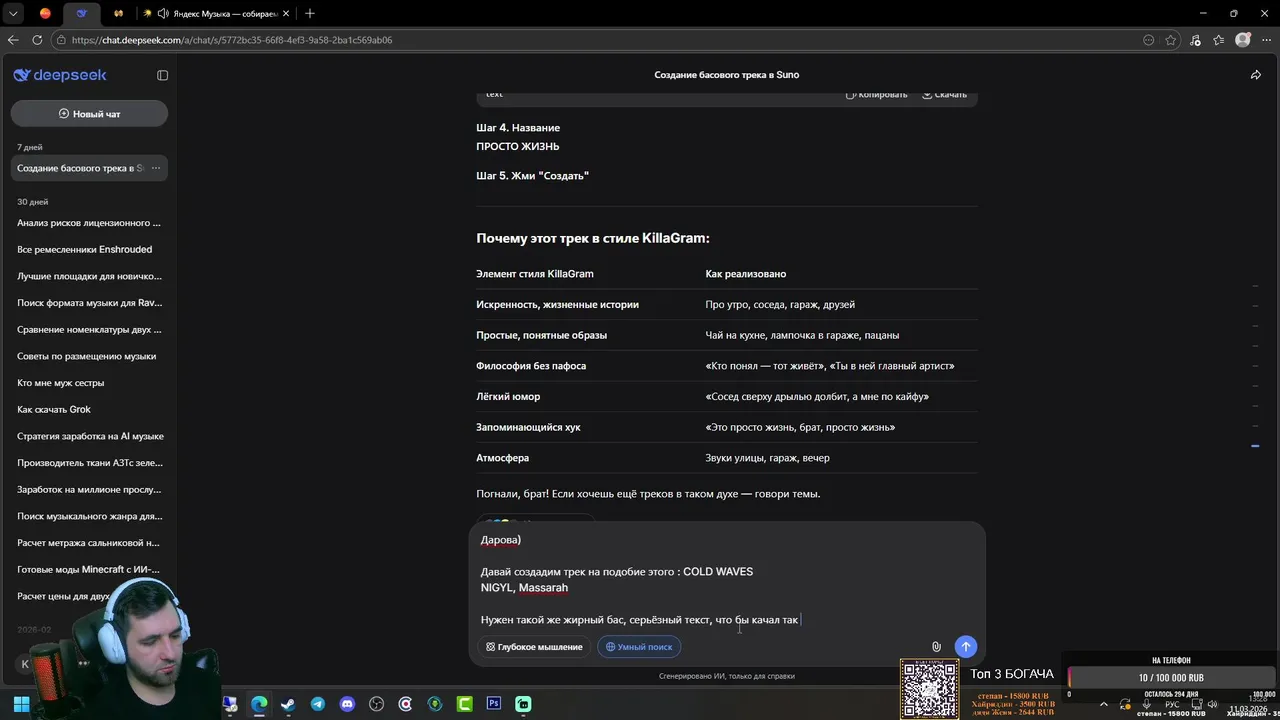Open the favorites list icon
The height and width of the screenshot is (720, 1280).
[x=1219, y=40]
